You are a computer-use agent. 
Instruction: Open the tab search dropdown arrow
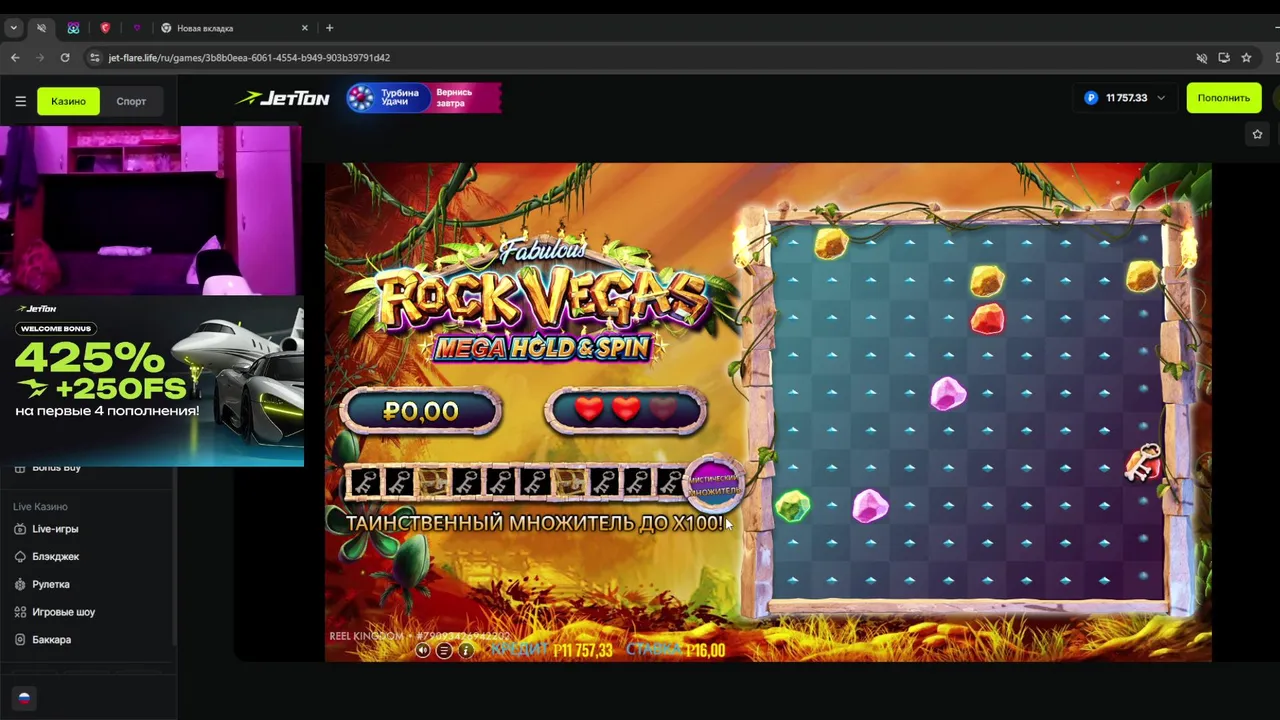point(14,28)
